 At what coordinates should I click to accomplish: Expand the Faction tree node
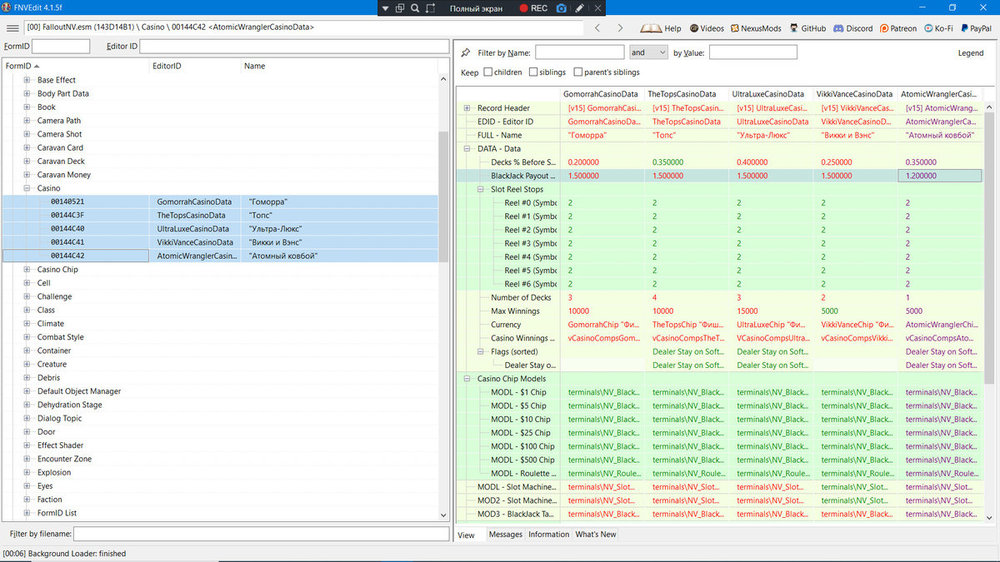27,499
